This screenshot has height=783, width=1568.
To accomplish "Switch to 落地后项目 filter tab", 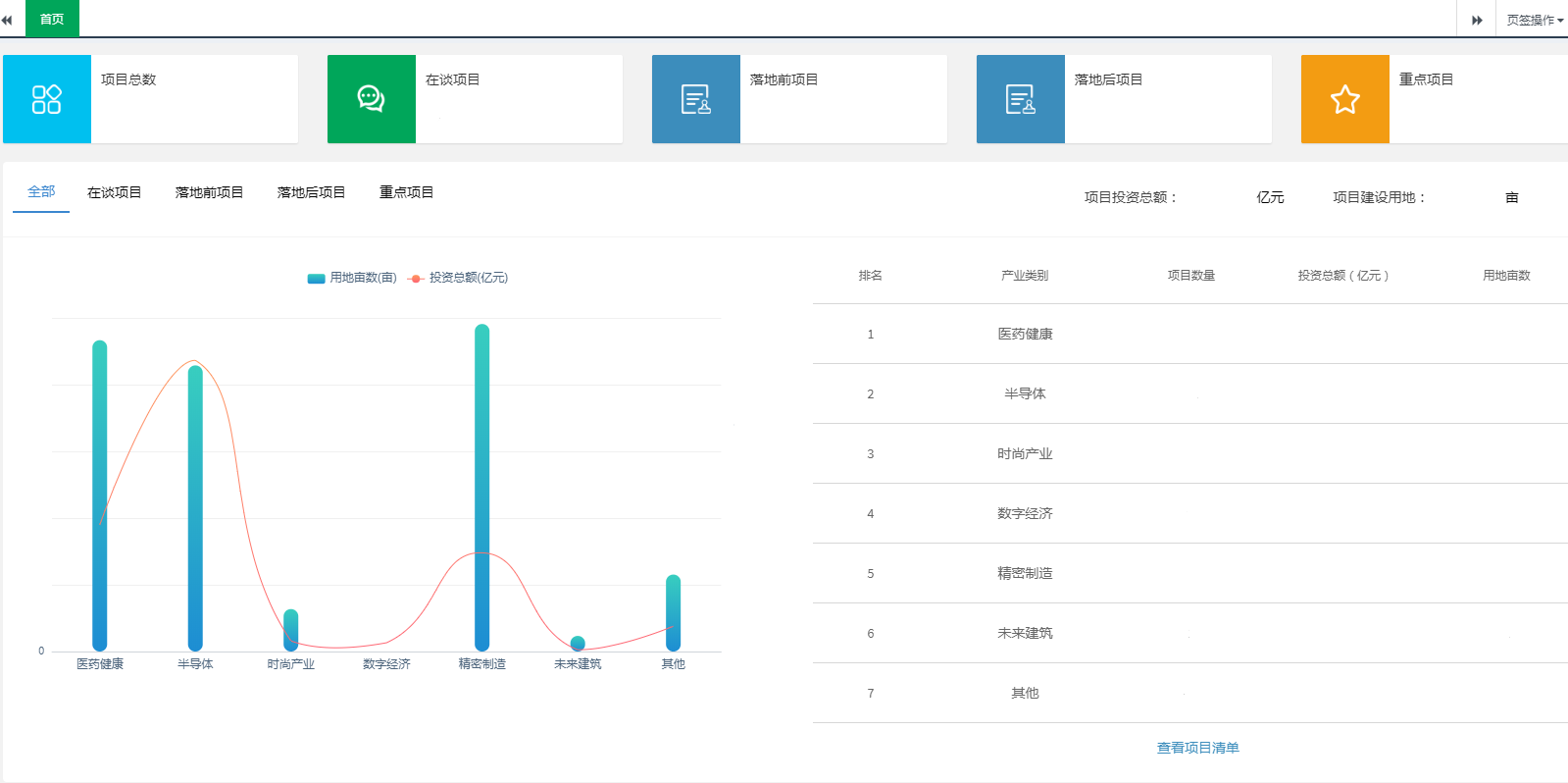I will click(x=311, y=192).
